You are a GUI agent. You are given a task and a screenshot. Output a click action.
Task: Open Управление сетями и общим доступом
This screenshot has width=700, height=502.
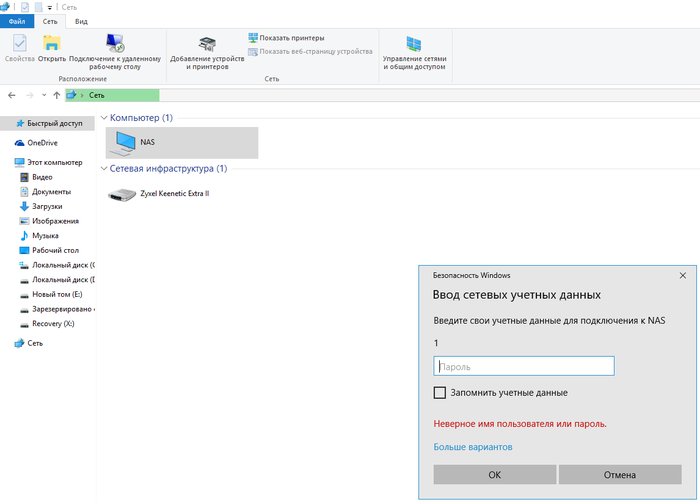click(x=414, y=50)
